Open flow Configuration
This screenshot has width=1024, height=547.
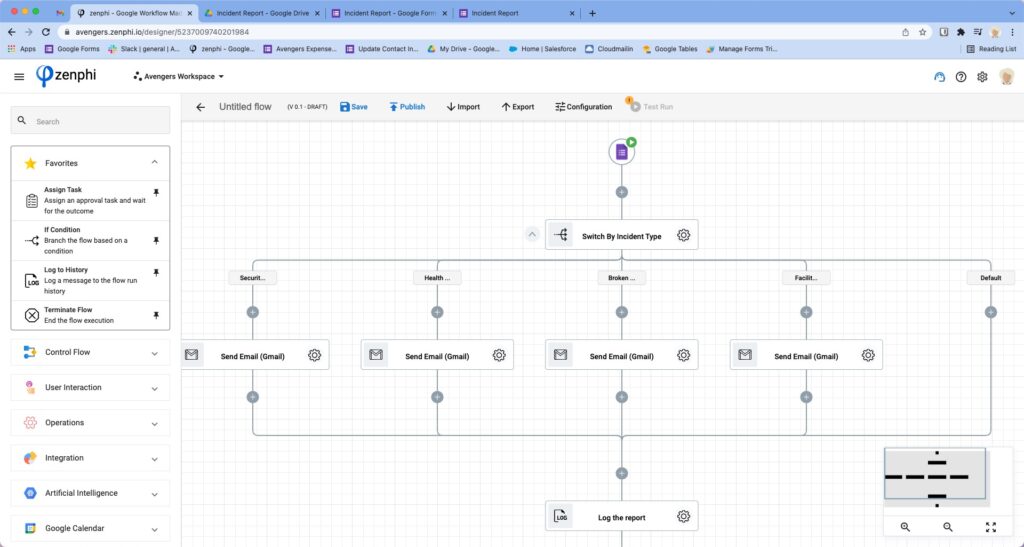pos(583,107)
